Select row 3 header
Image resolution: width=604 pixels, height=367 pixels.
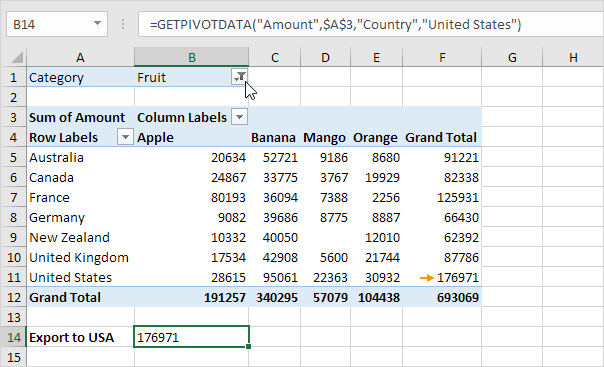pyautogui.click(x=13, y=117)
